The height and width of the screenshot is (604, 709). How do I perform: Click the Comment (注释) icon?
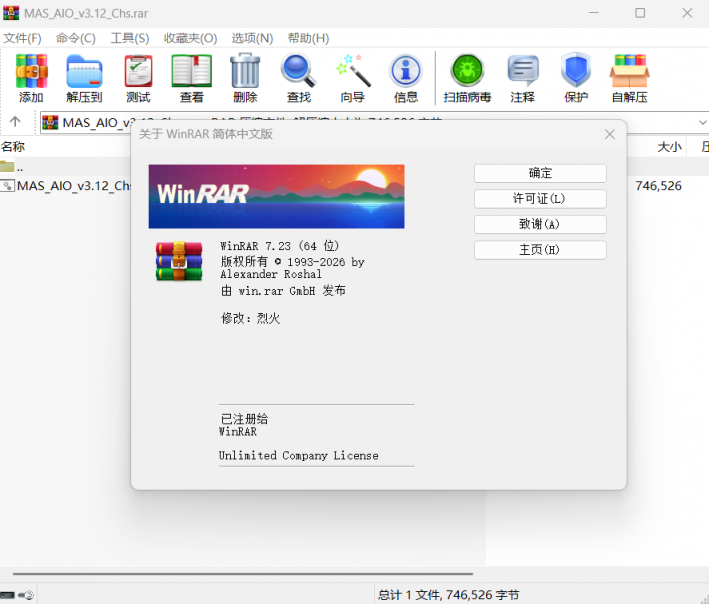tap(523, 78)
